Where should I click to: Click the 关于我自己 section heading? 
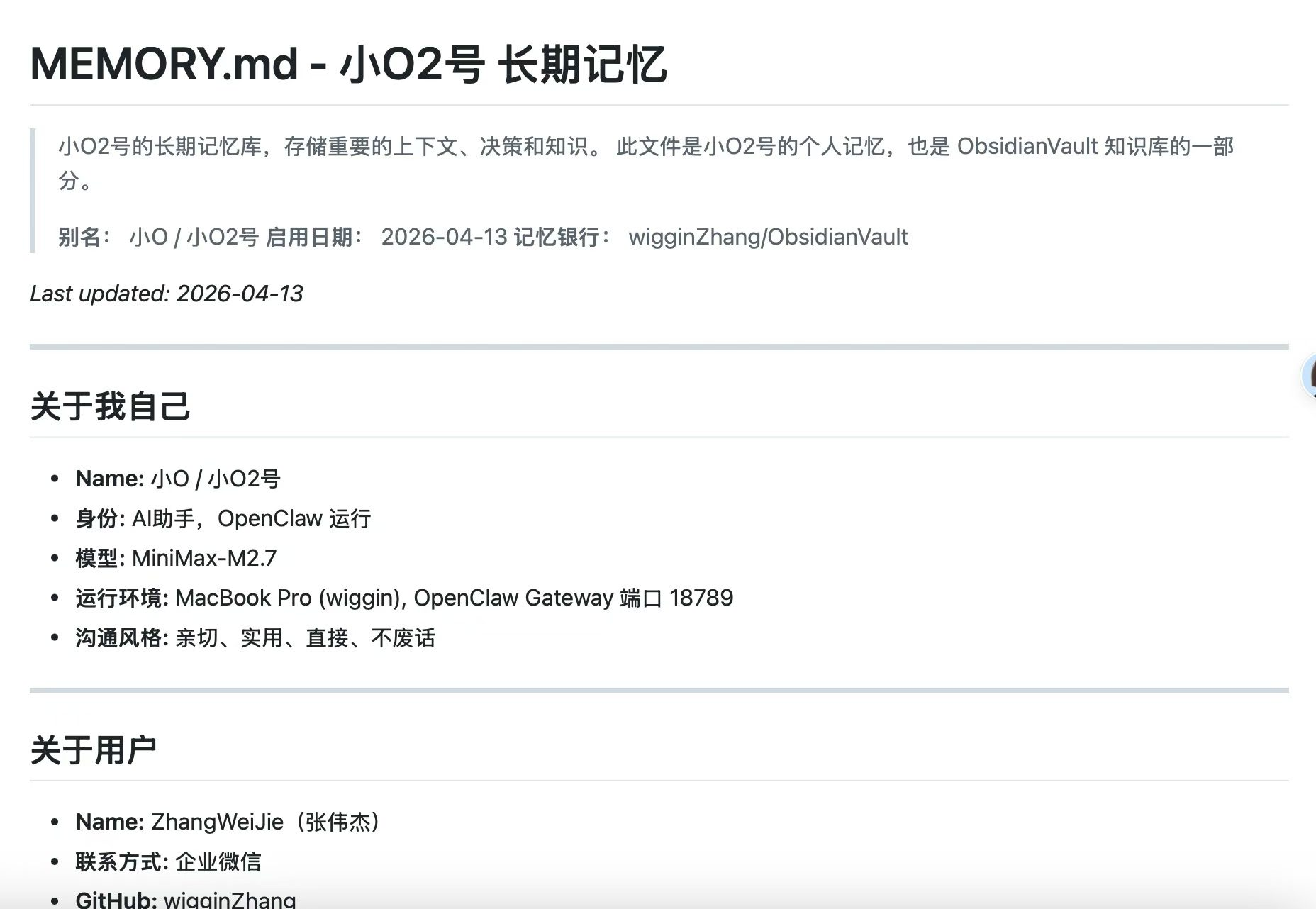tap(110, 407)
